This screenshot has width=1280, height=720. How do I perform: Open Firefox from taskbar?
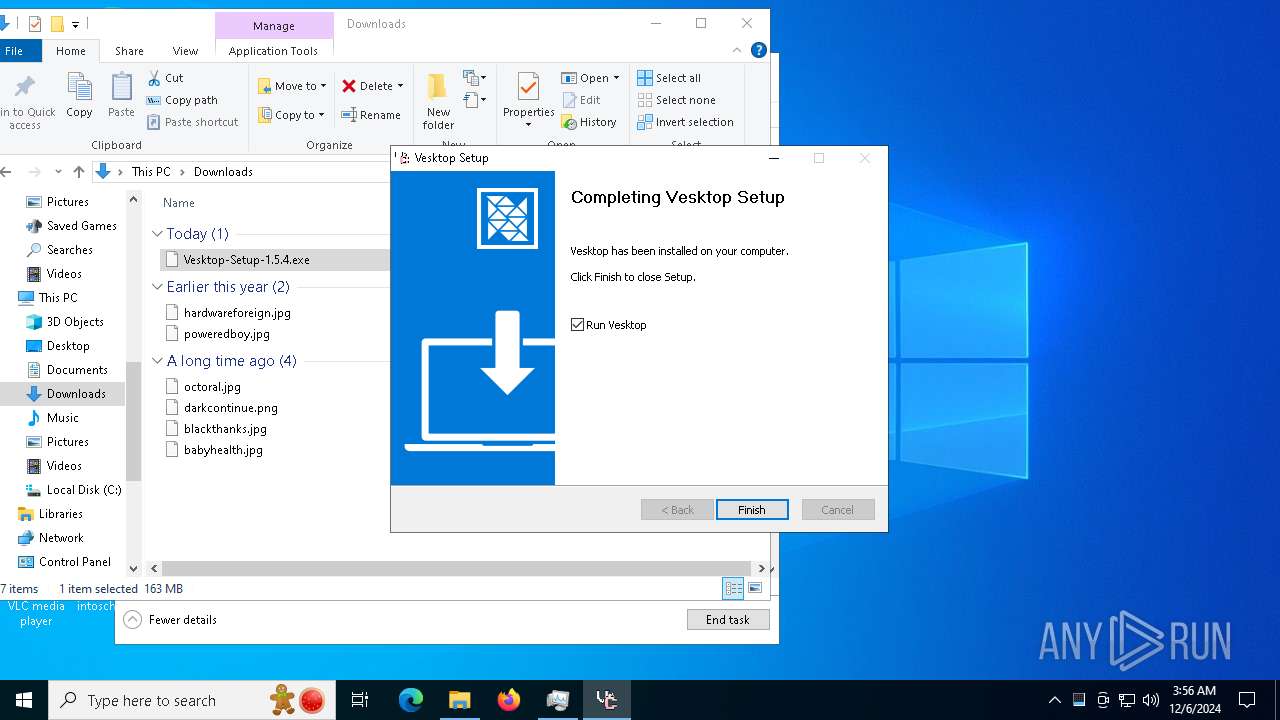click(x=509, y=700)
